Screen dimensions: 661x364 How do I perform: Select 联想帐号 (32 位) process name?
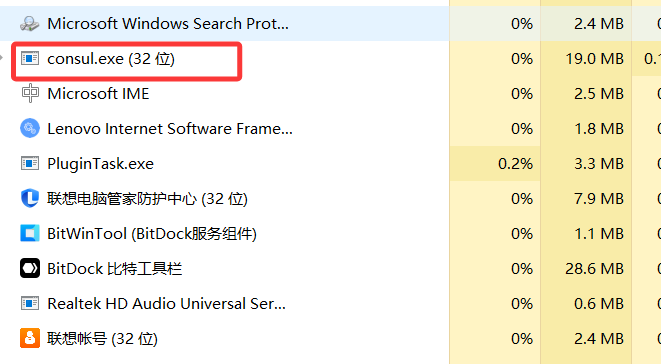(102, 339)
